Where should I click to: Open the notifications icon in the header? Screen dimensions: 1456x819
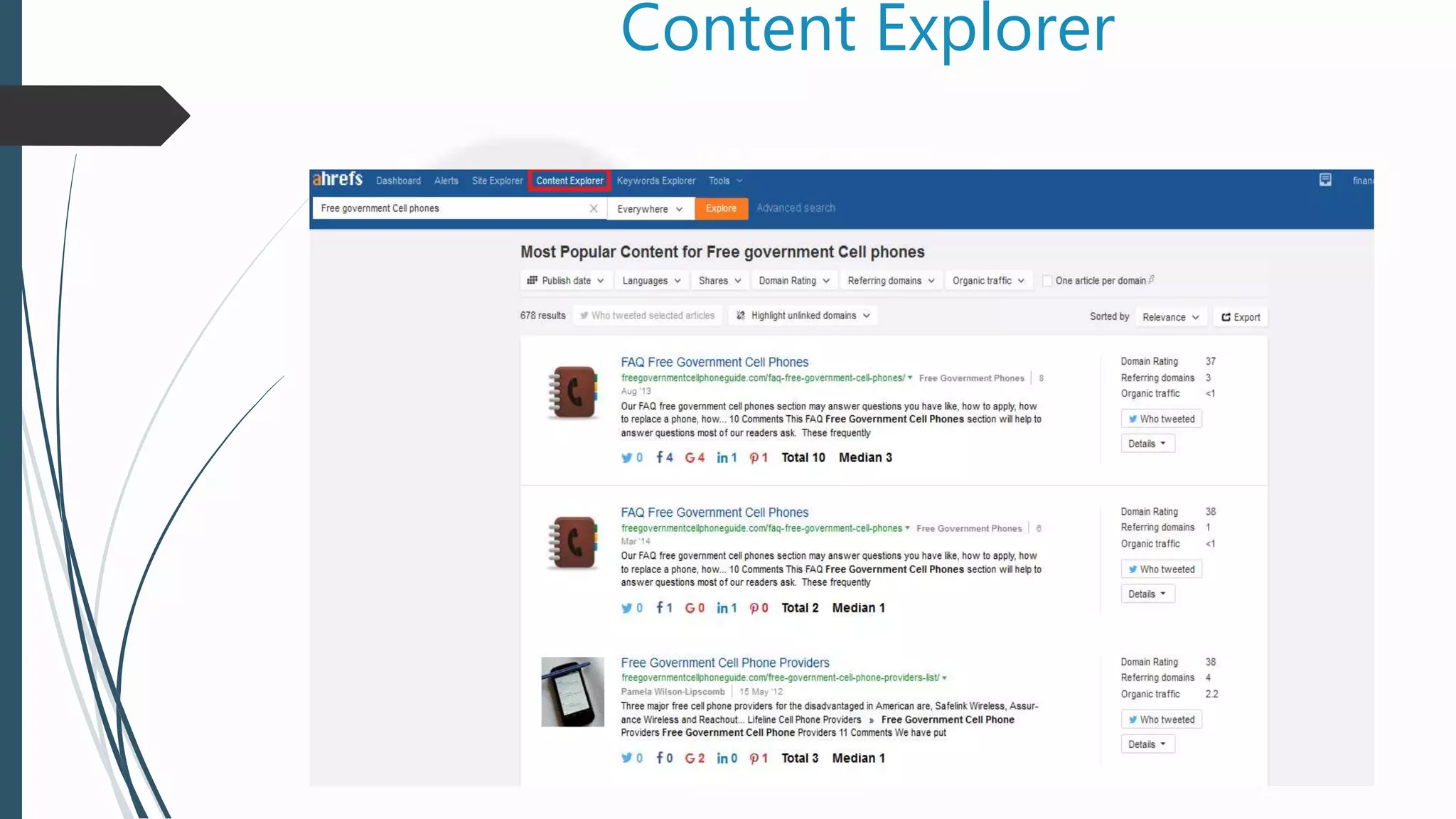click(1325, 180)
